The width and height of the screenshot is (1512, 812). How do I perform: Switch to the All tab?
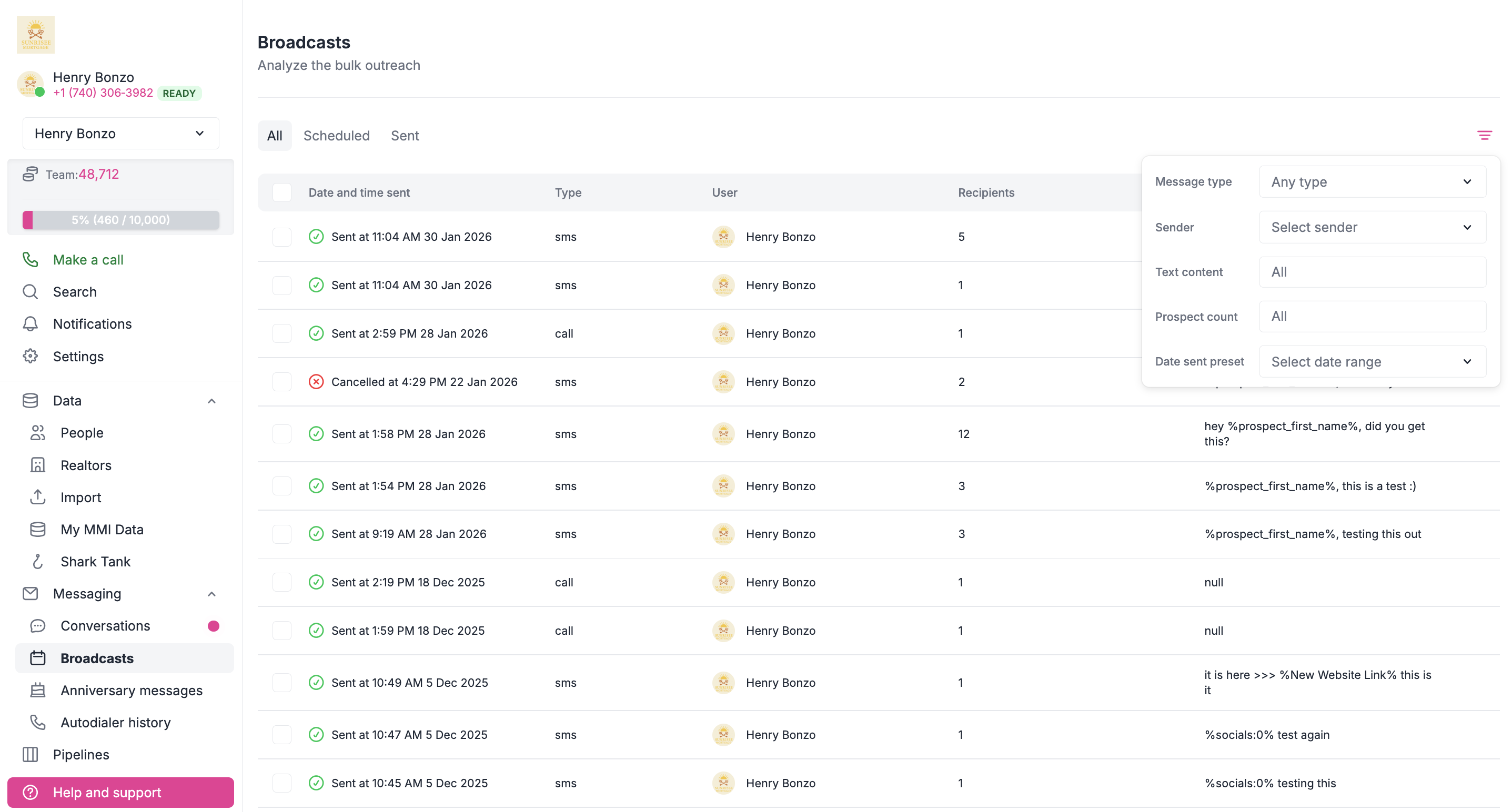coord(275,136)
